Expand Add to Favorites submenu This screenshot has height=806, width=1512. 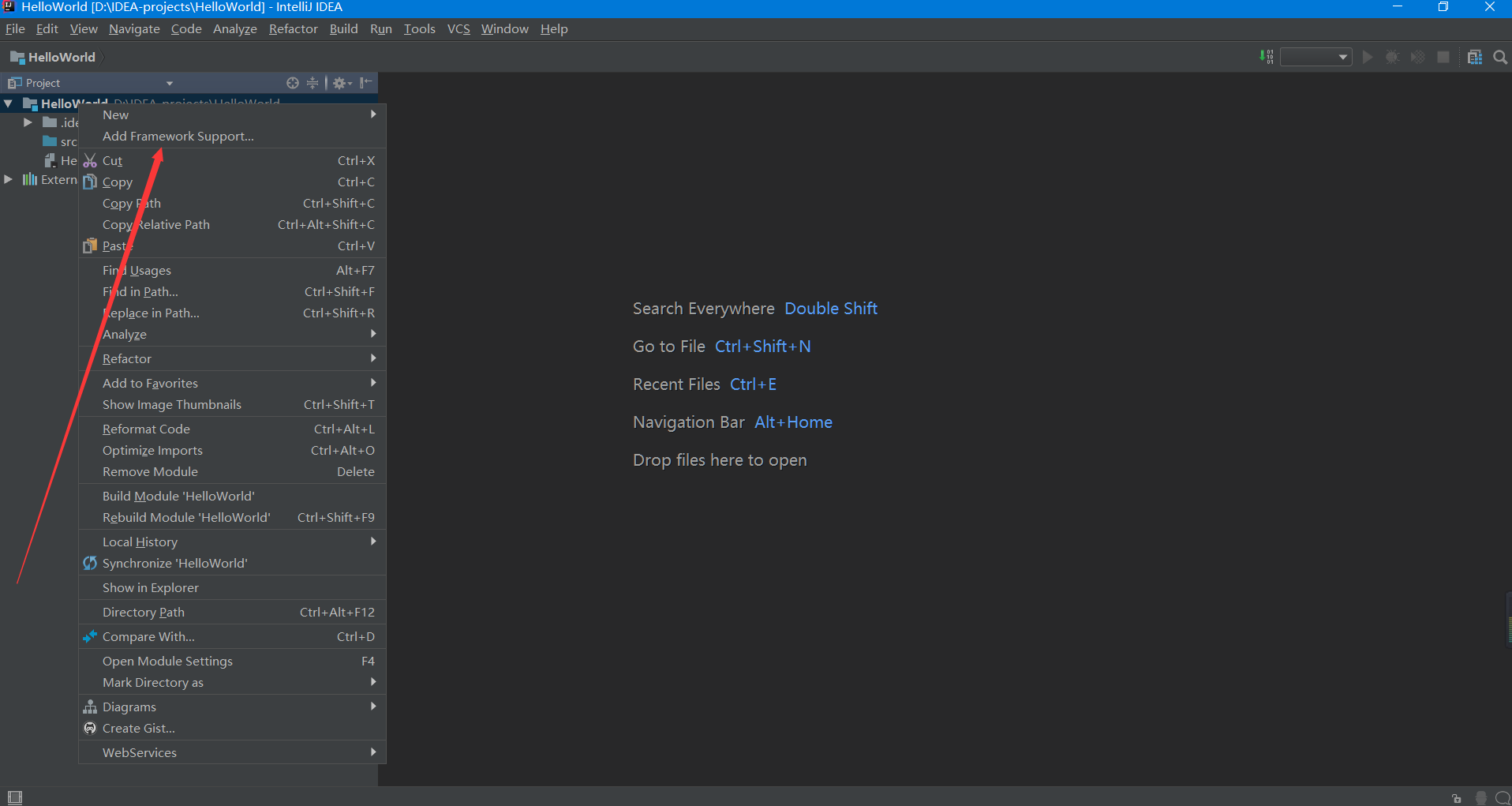(232, 383)
